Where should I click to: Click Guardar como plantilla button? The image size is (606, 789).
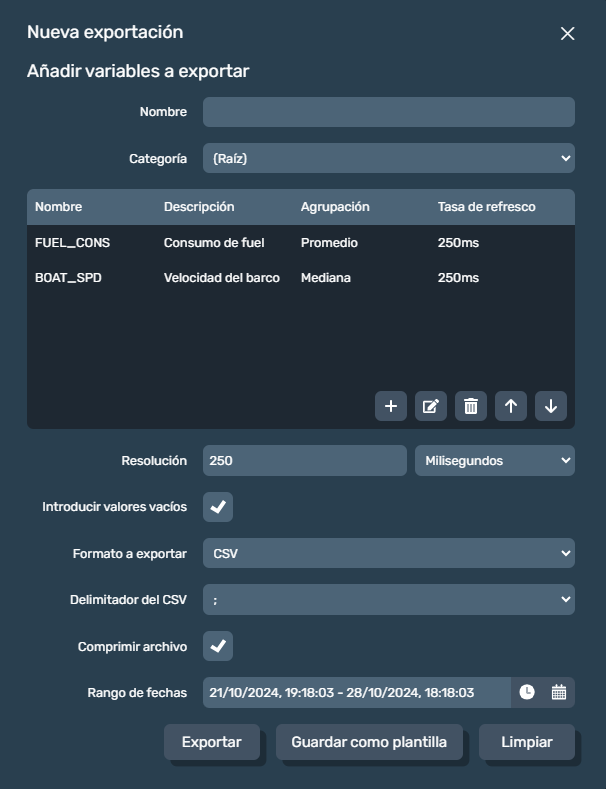369,742
